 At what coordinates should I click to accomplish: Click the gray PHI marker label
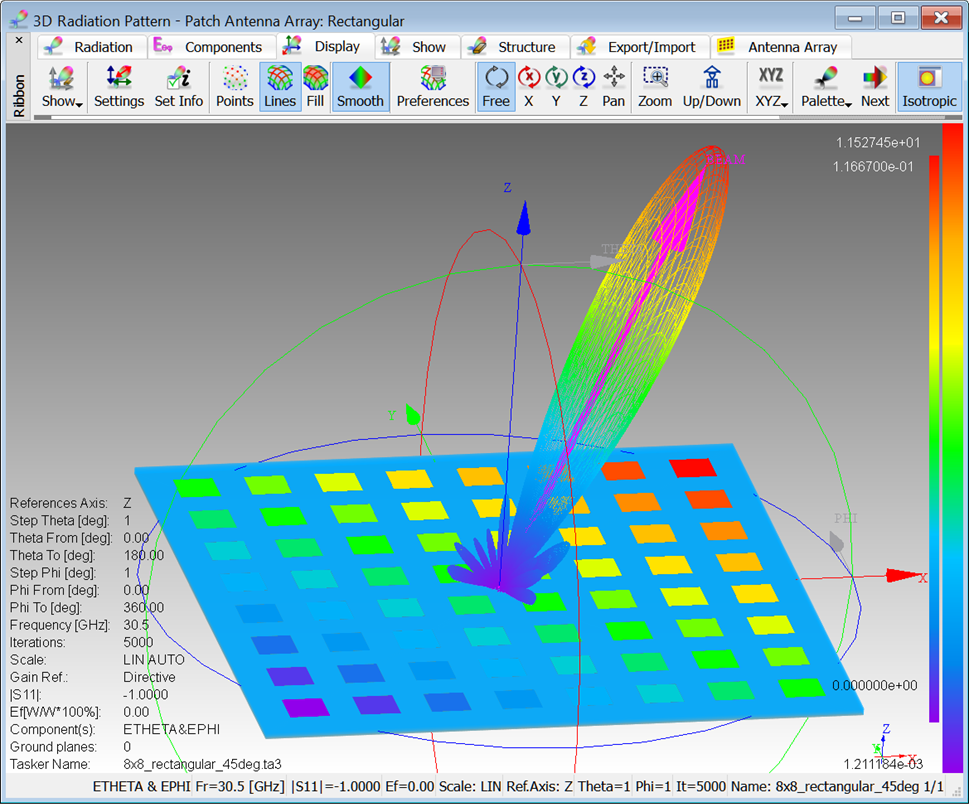click(845, 518)
